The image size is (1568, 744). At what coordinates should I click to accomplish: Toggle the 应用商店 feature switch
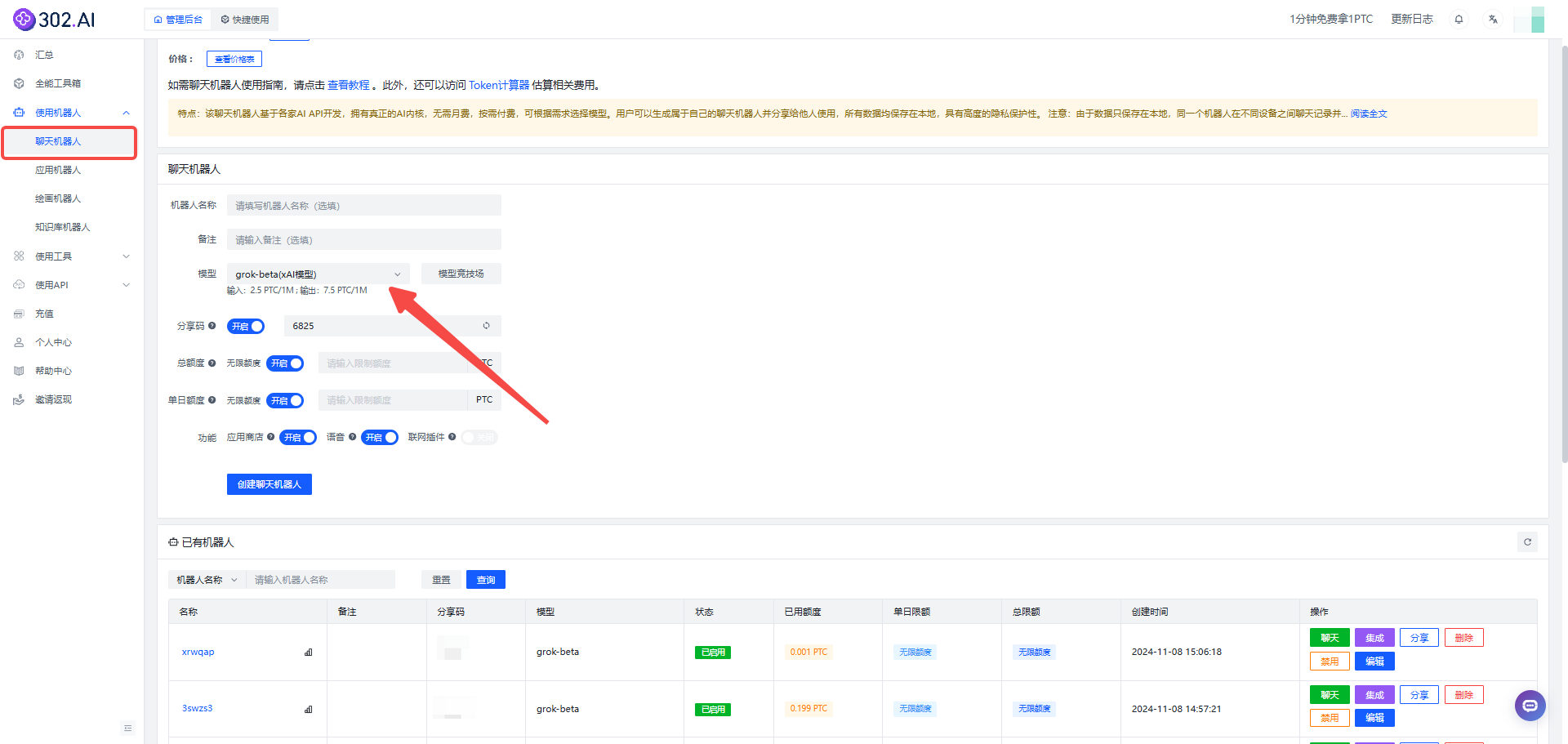[298, 437]
